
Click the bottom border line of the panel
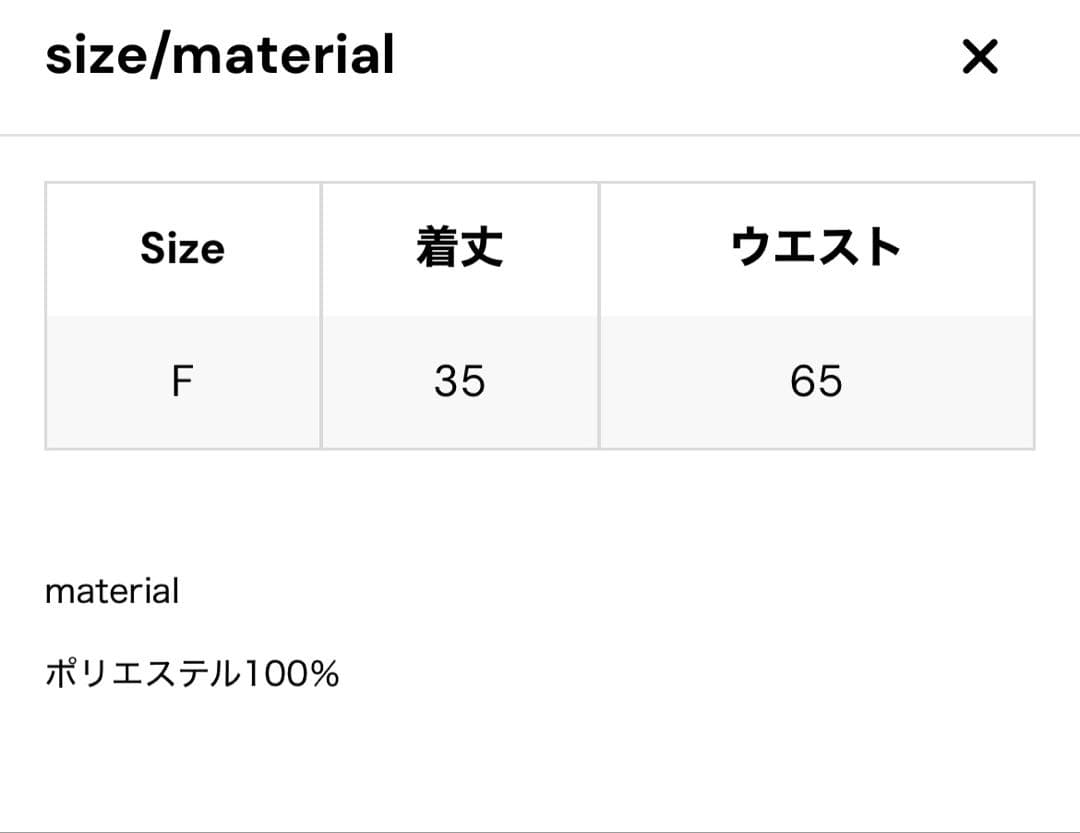(540, 830)
